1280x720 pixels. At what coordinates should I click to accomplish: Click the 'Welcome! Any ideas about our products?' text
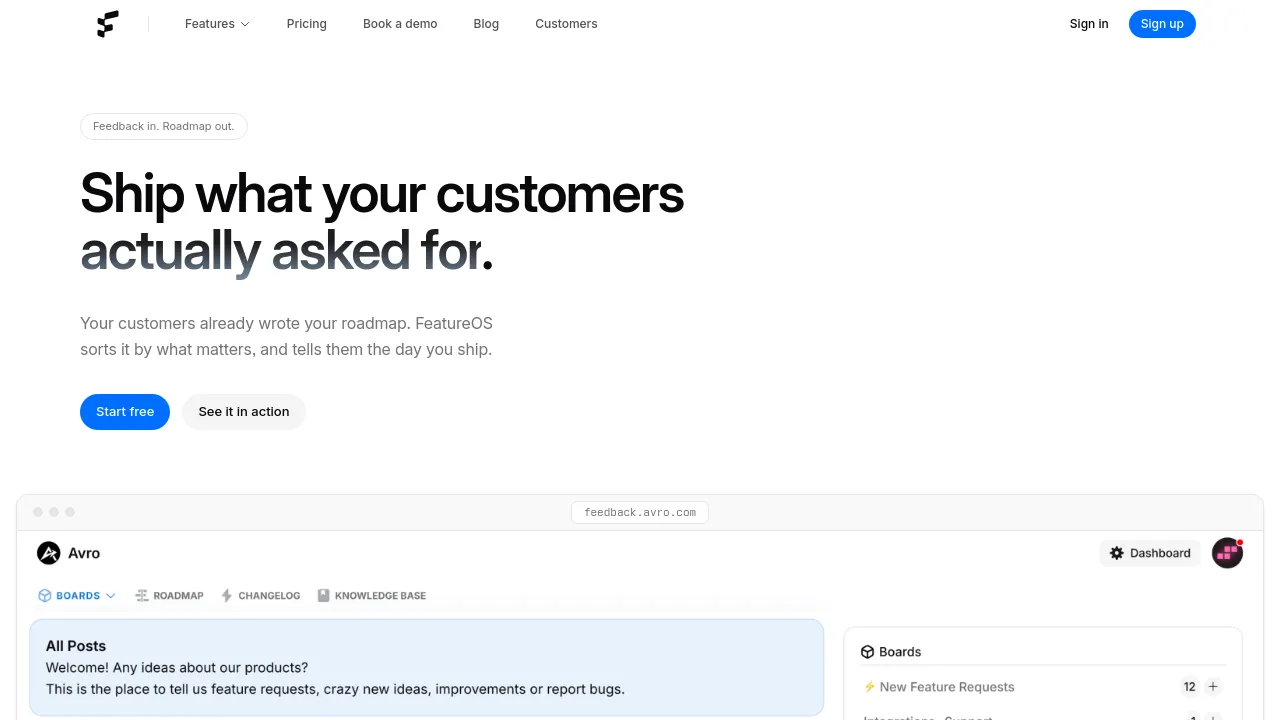tap(177, 667)
